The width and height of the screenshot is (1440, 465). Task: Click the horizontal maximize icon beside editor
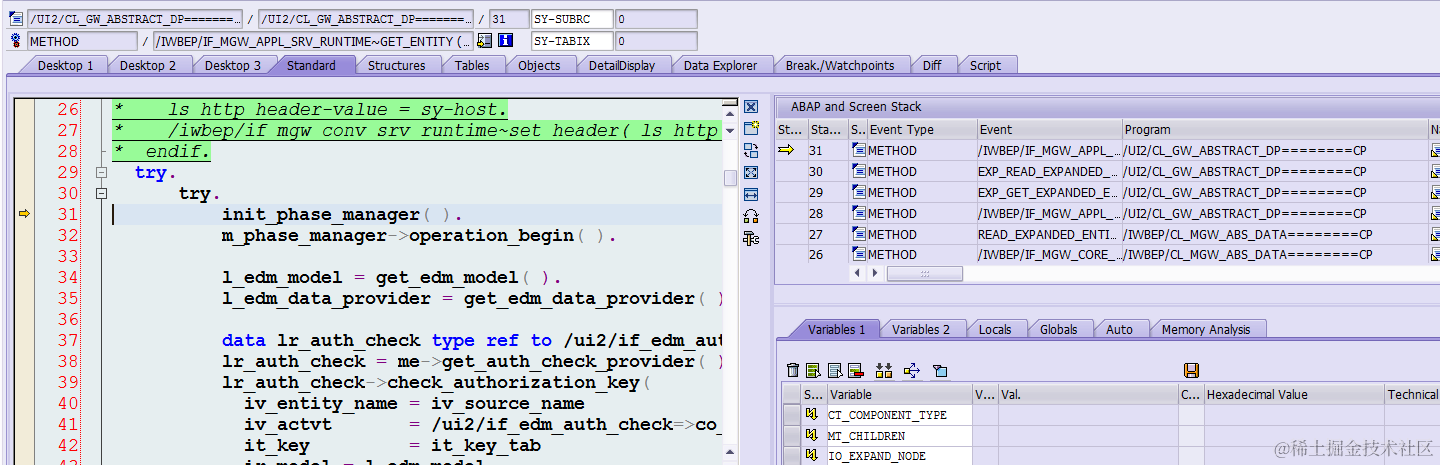(x=751, y=194)
